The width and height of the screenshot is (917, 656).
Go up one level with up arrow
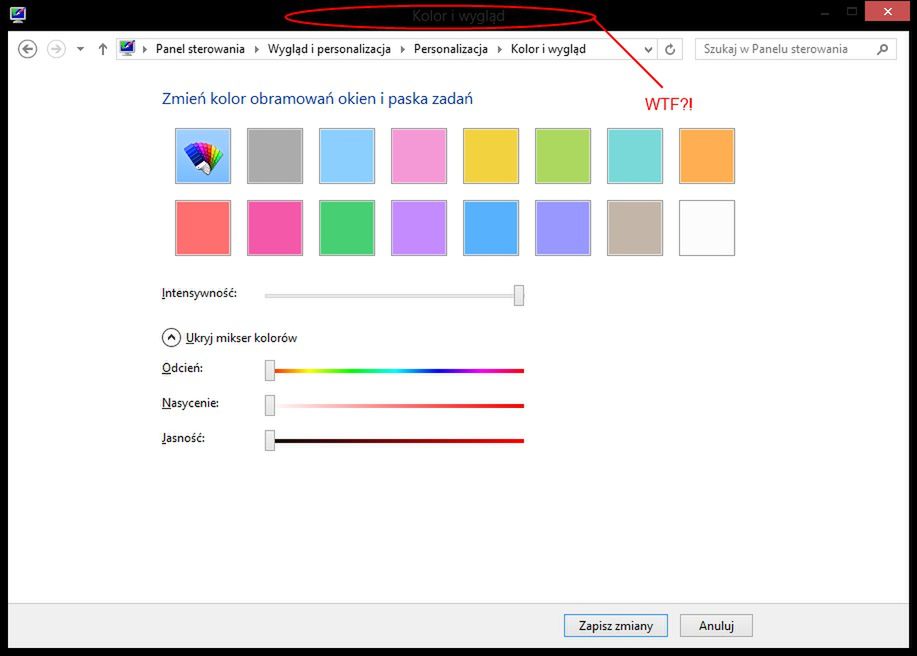tap(103, 49)
